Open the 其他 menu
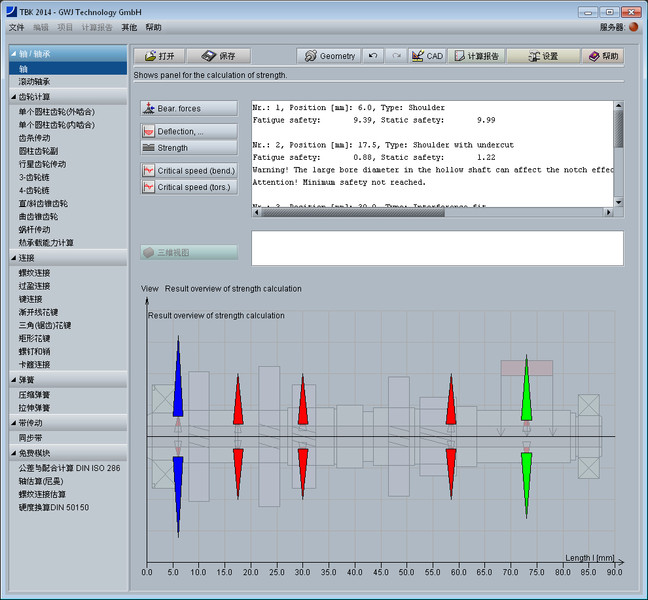The image size is (648, 600). tap(129, 28)
